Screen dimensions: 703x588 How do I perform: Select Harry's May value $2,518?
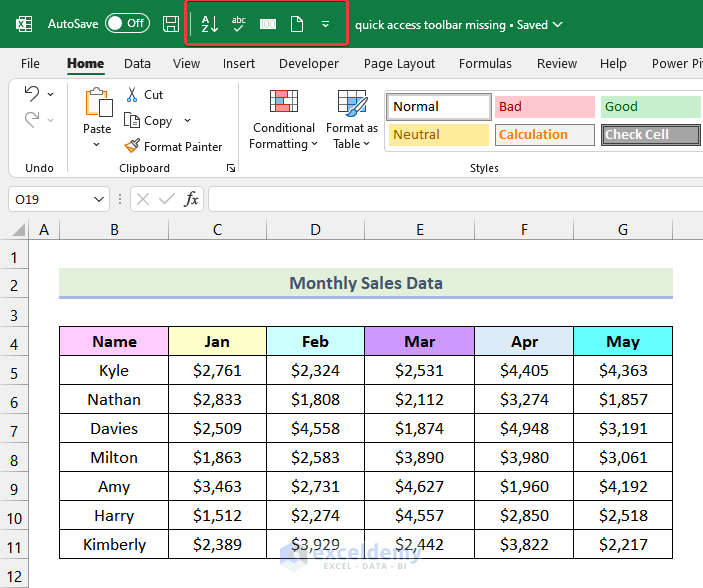[623, 515]
